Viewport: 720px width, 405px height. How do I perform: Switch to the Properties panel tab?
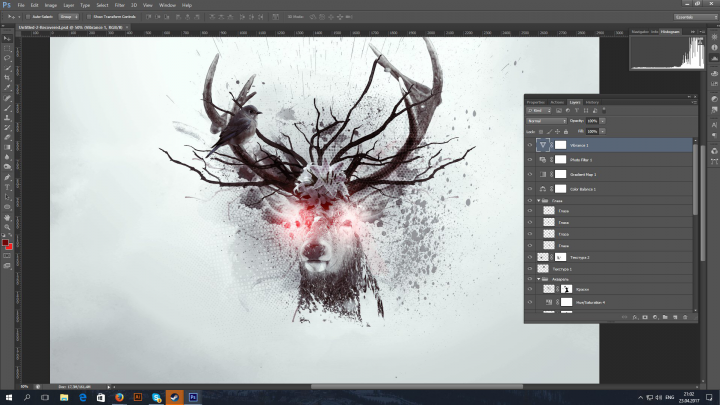click(536, 102)
